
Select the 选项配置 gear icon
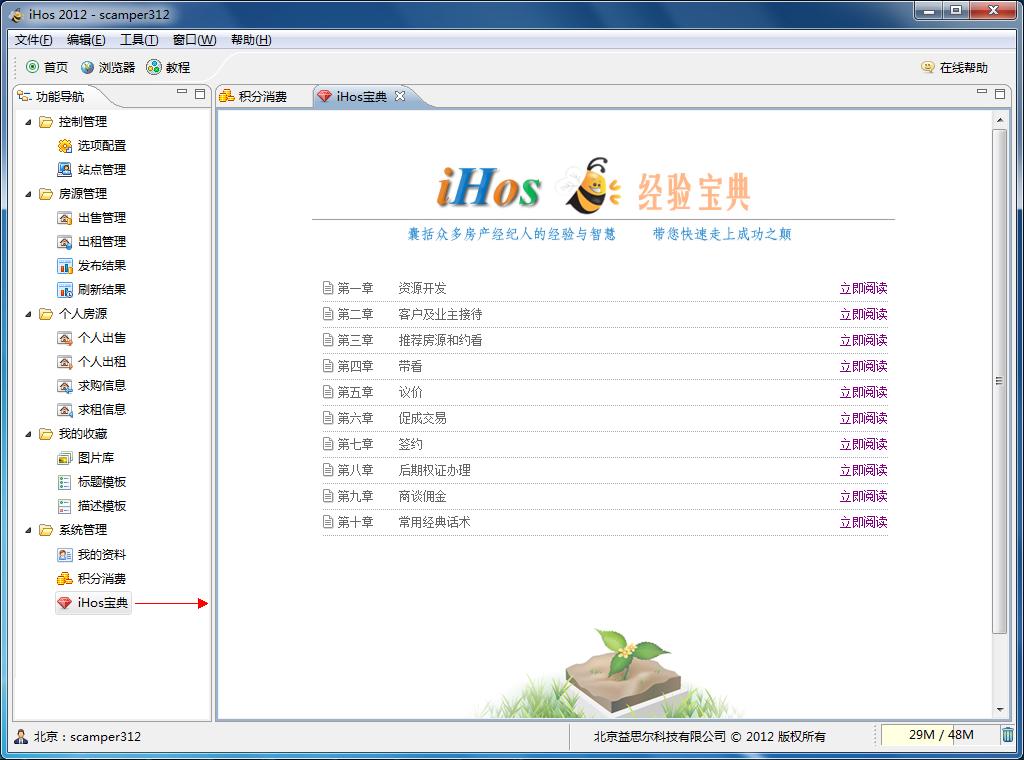tap(65, 146)
